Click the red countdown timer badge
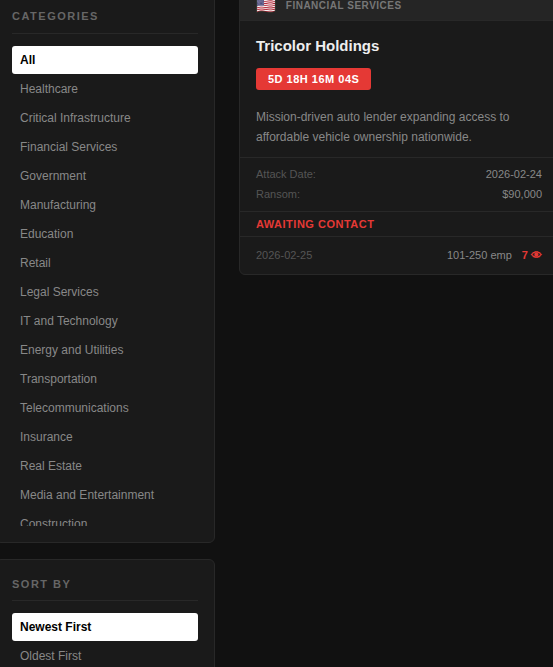553x667 pixels. tap(314, 79)
